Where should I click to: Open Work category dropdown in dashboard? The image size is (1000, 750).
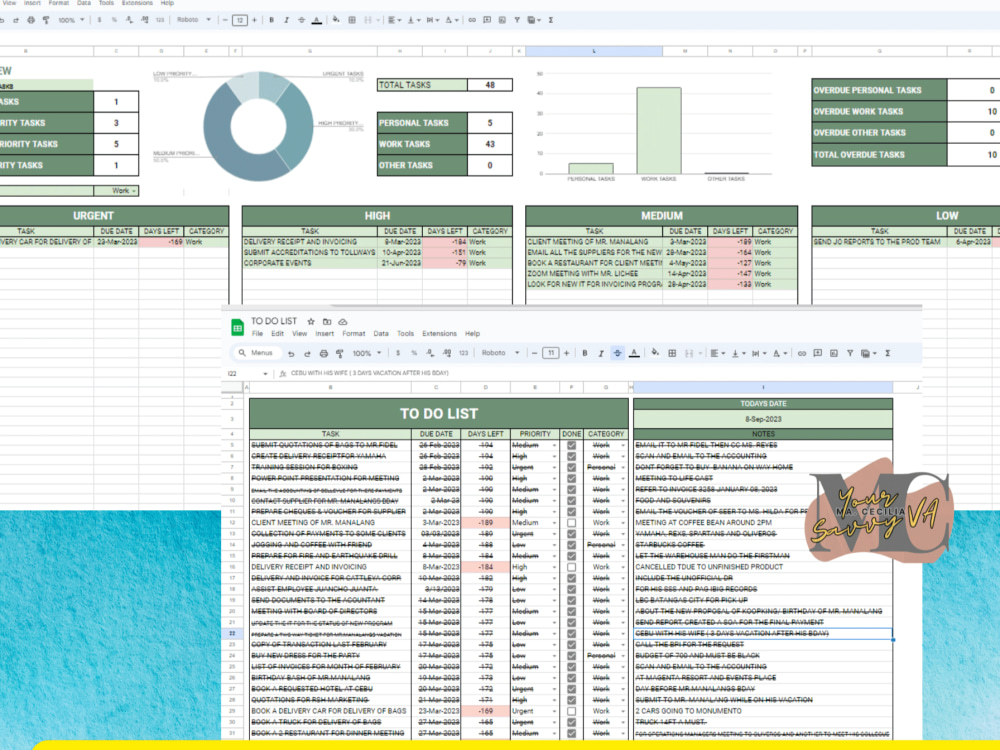click(x=134, y=191)
